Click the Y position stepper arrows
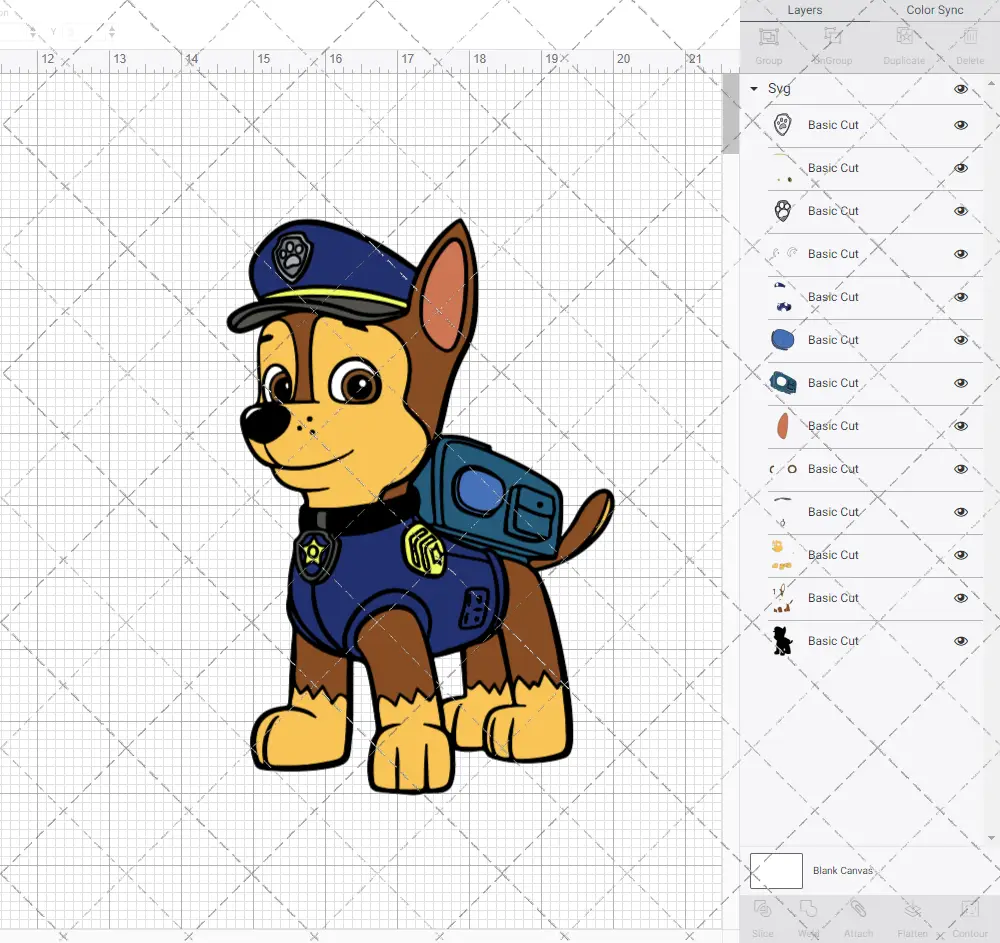The height and width of the screenshot is (943, 1000). click(112, 31)
